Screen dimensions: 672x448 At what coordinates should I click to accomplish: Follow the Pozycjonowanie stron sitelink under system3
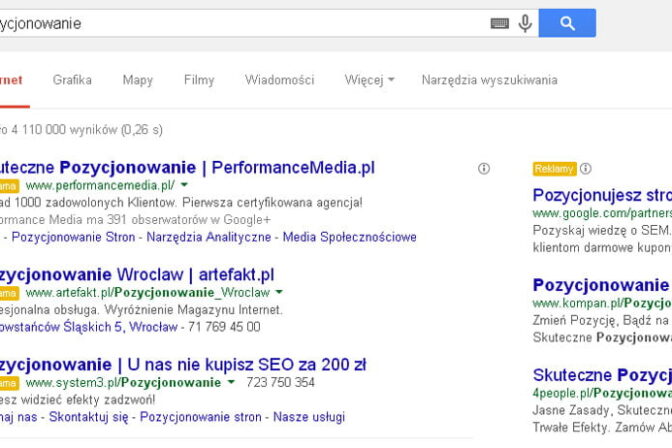201,417
